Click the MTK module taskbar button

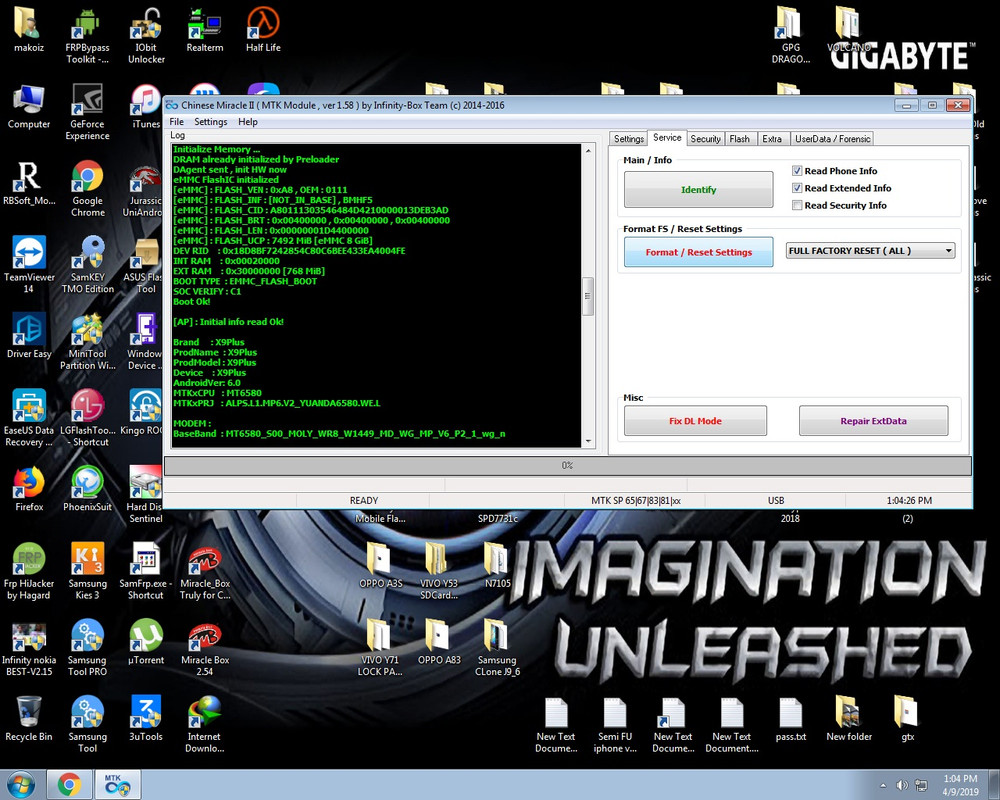tap(117, 785)
